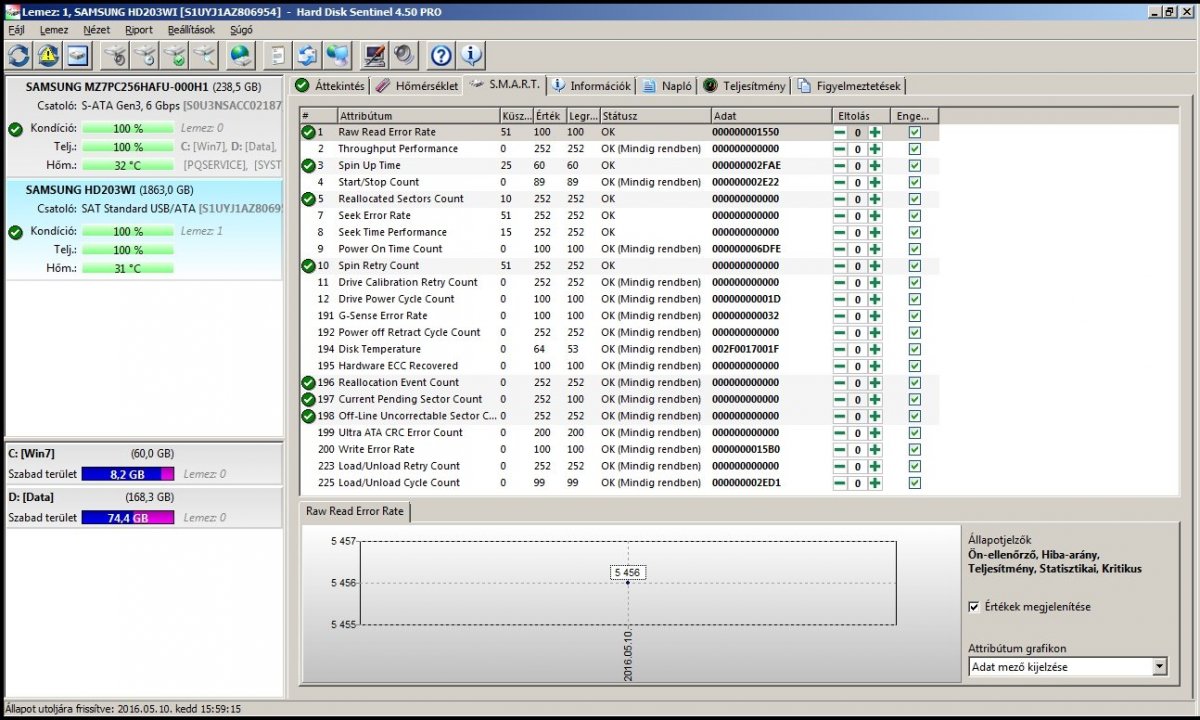Click the C: [Win7] free space bar
Image resolution: width=1200 pixels, height=720 pixels.
tap(128, 474)
